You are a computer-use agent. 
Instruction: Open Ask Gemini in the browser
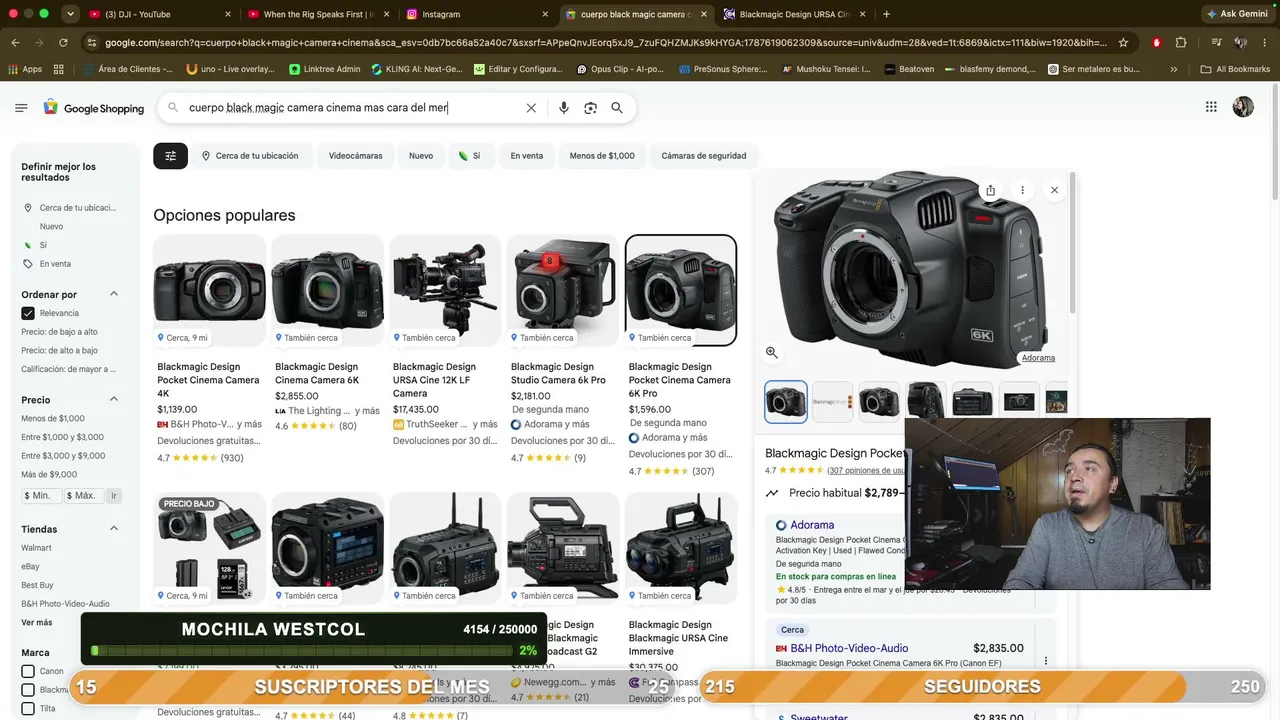tap(1238, 14)
